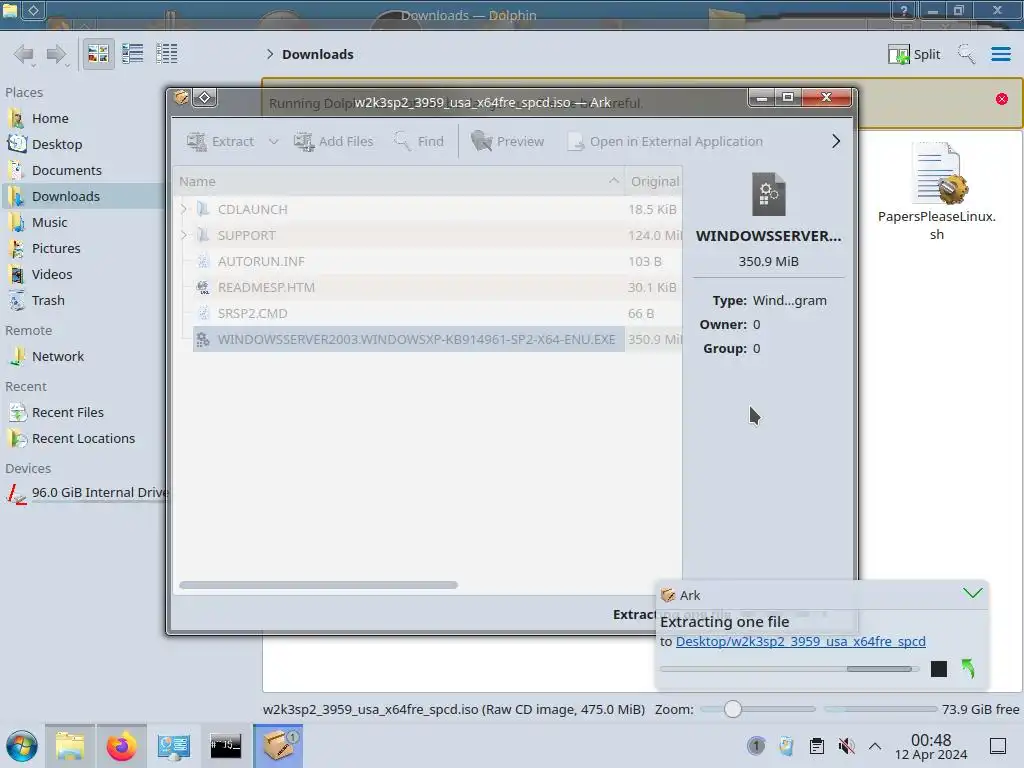
Task: Toggle muted volume tray icon
Action: (846, 746)
